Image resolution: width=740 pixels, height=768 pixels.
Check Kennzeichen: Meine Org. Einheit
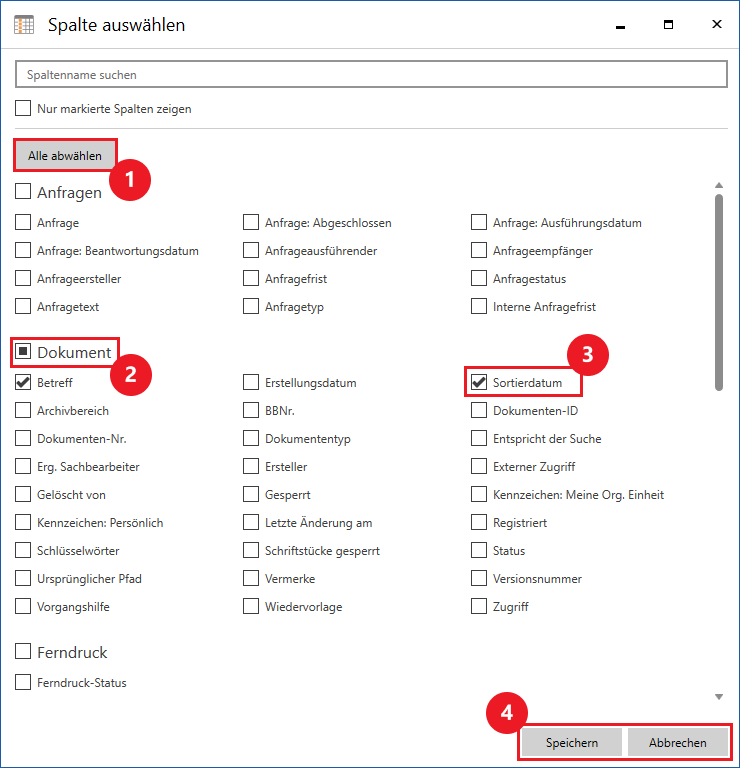(478, 494)
